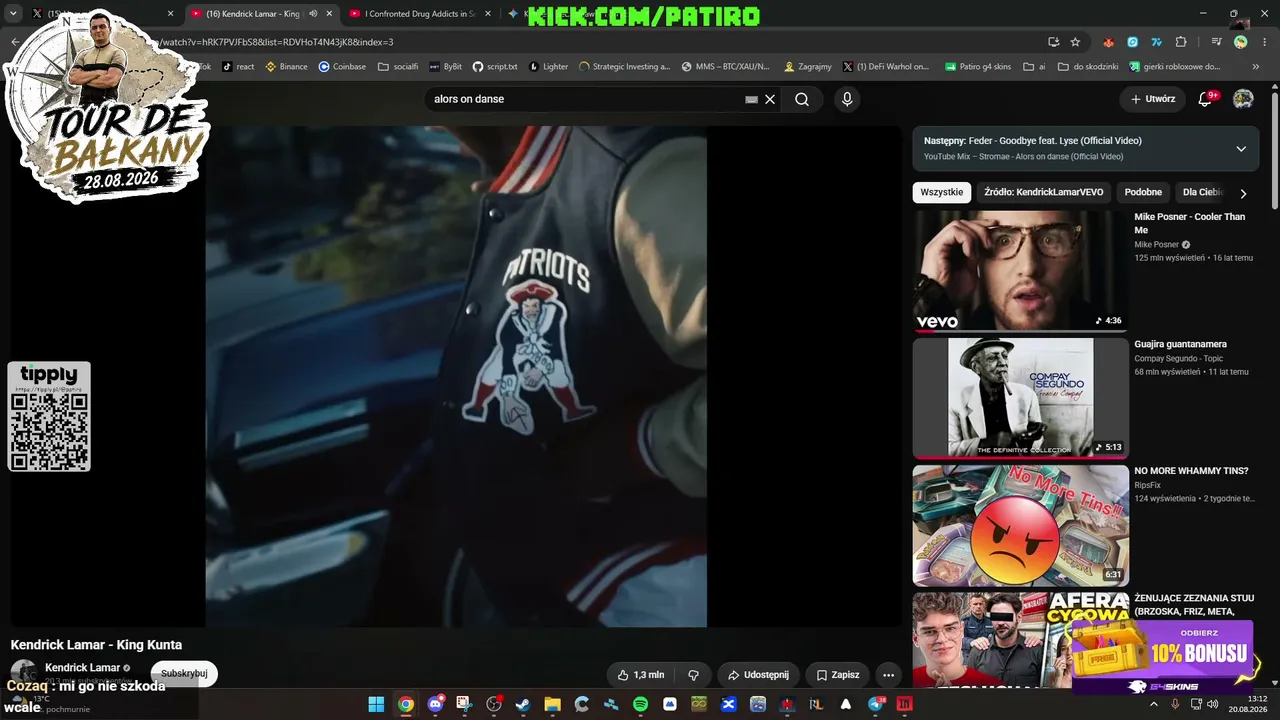Open the script.txt GitHub bookmark
The height and width of the screenshot is (720, 1280).
(x=495, y=67)
